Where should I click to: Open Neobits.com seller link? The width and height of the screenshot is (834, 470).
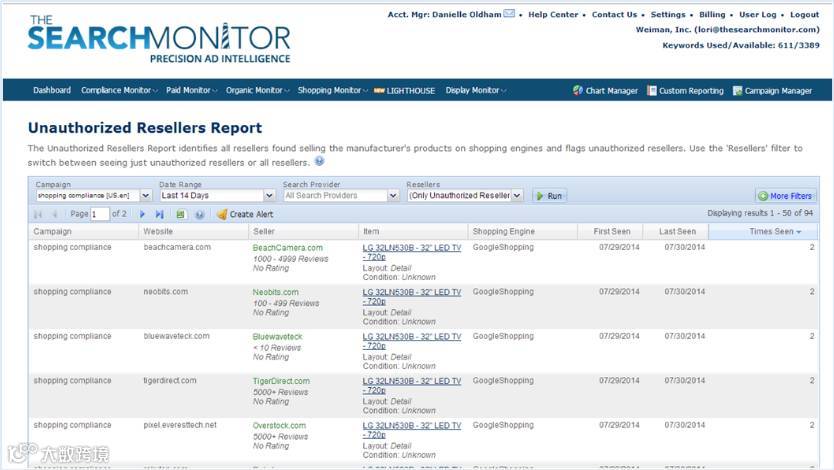click(276, 292)
